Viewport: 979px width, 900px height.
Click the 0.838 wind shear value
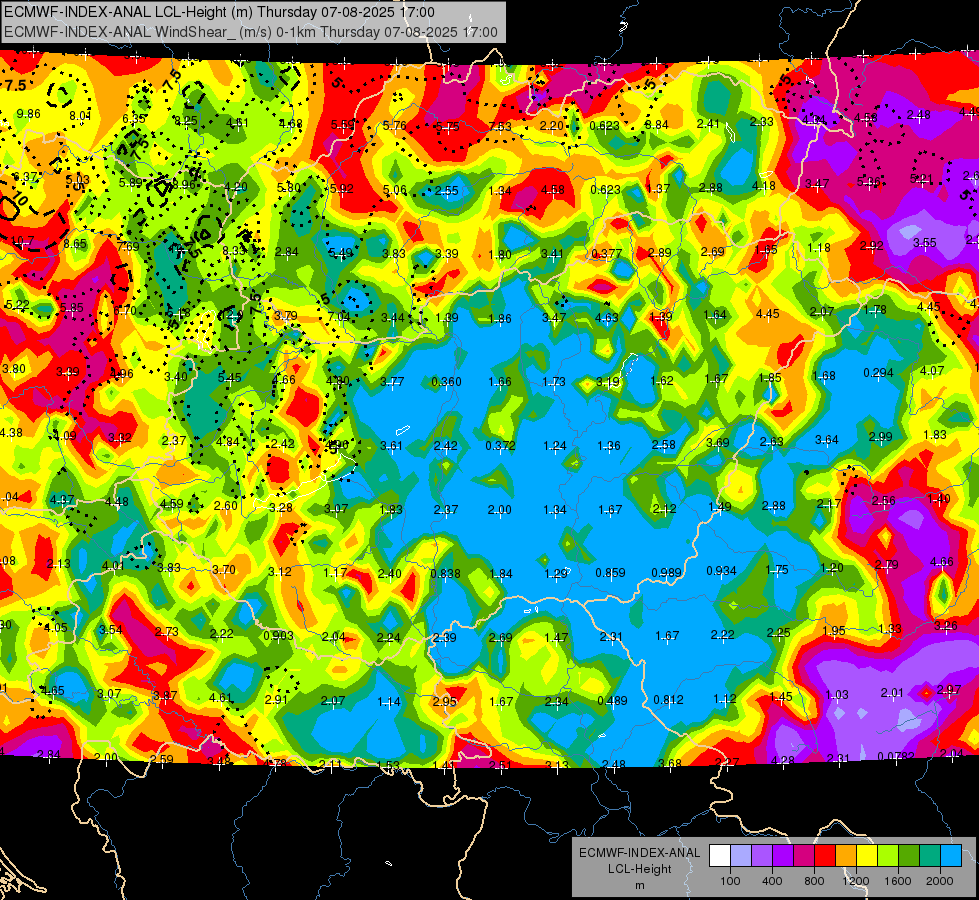(x=446, y=573)
